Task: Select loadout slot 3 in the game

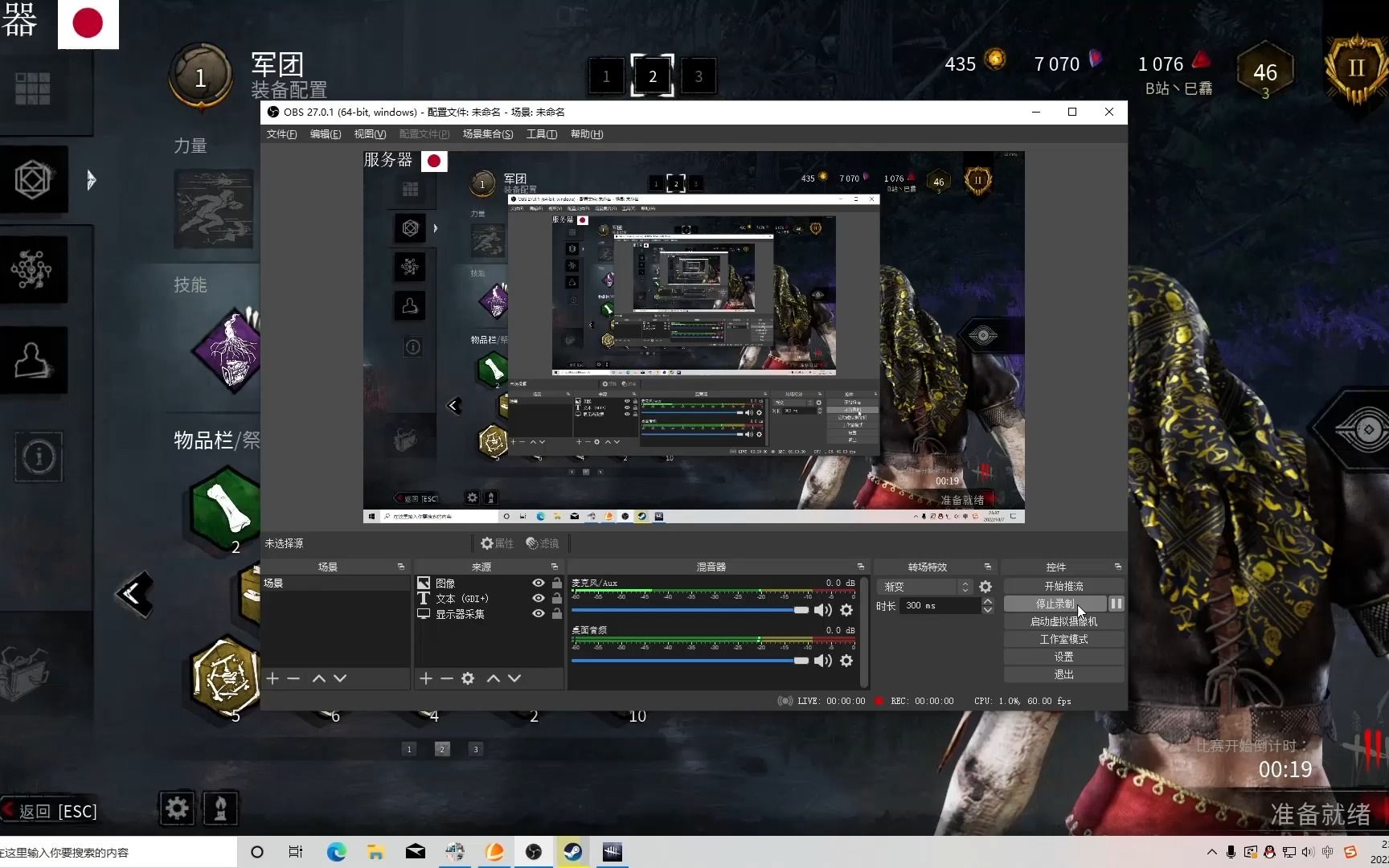Action: pyautogui.click(x=699, y=76)
